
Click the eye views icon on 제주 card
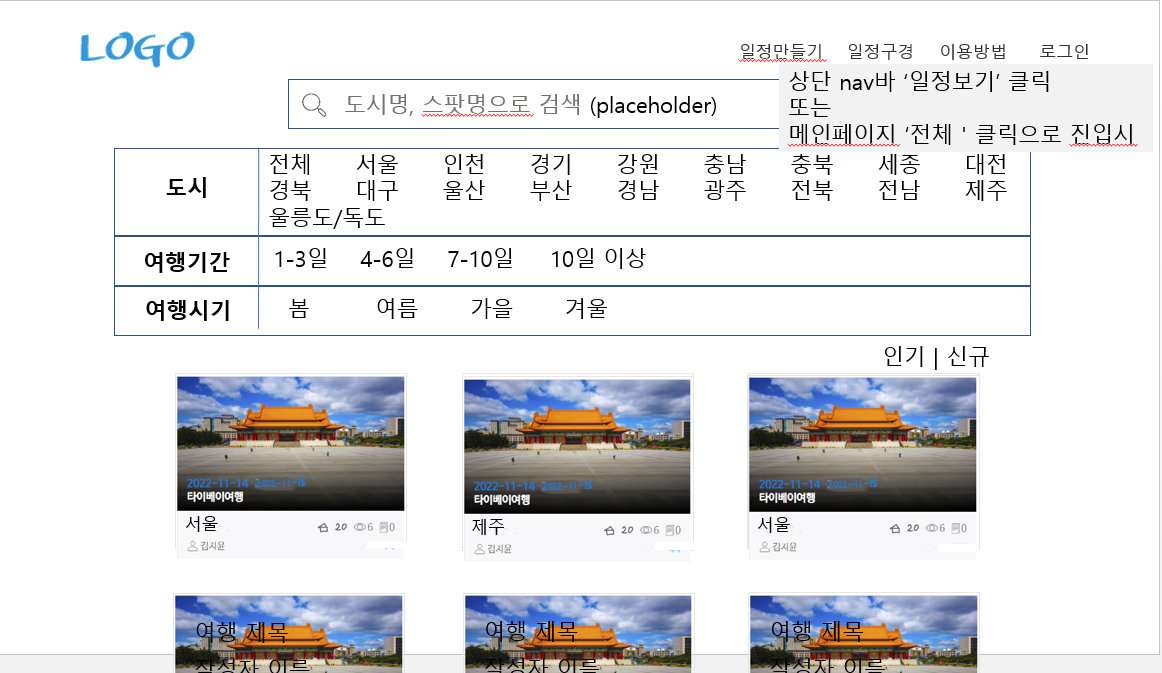646,531
